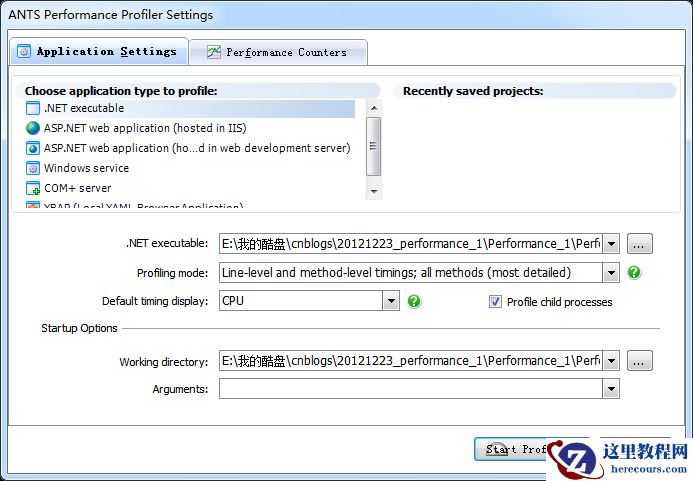Click into the .NET executable path field
The height and width of the screenshot is (481, 693).
(x=411, y=244)
